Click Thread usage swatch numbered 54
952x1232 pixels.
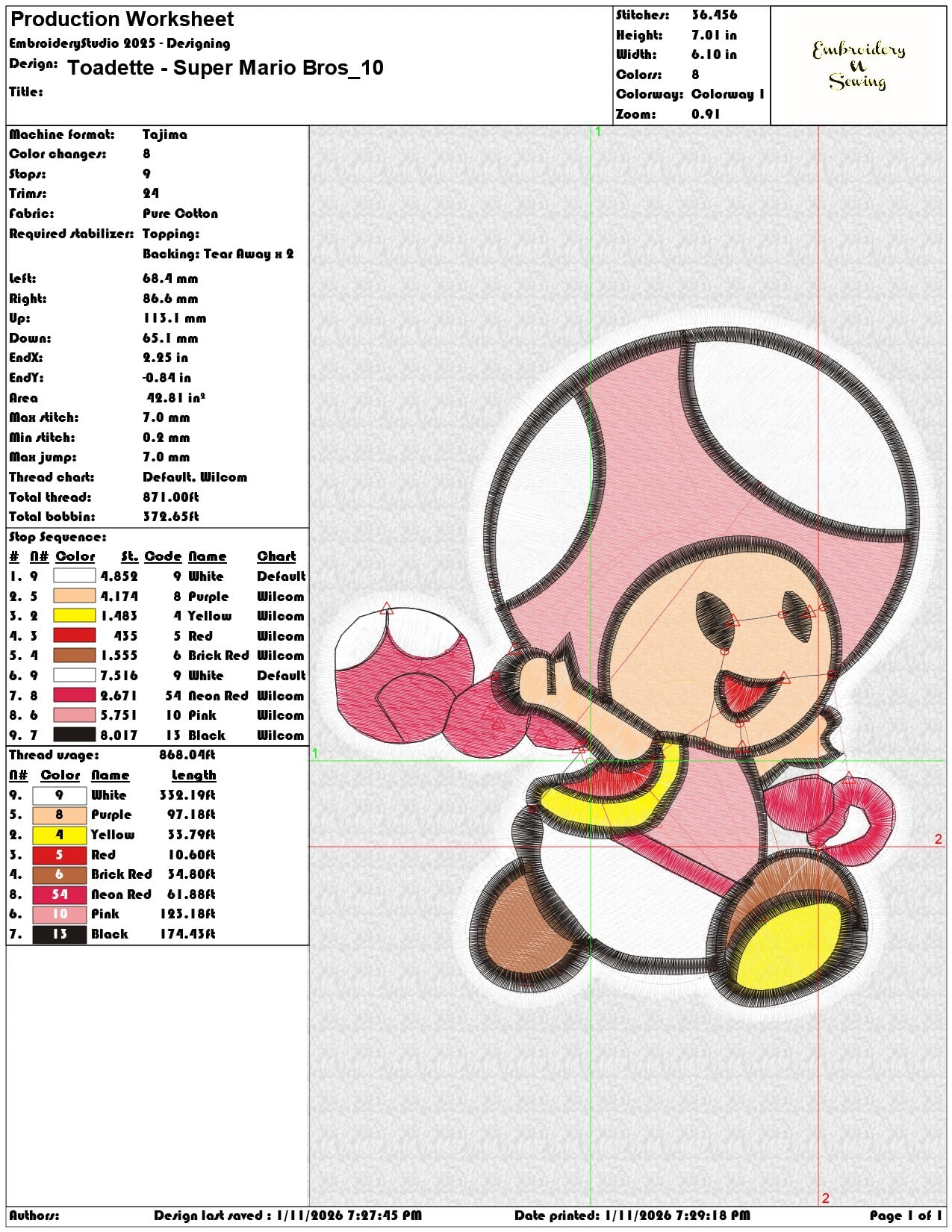click(x=60, y=895)
